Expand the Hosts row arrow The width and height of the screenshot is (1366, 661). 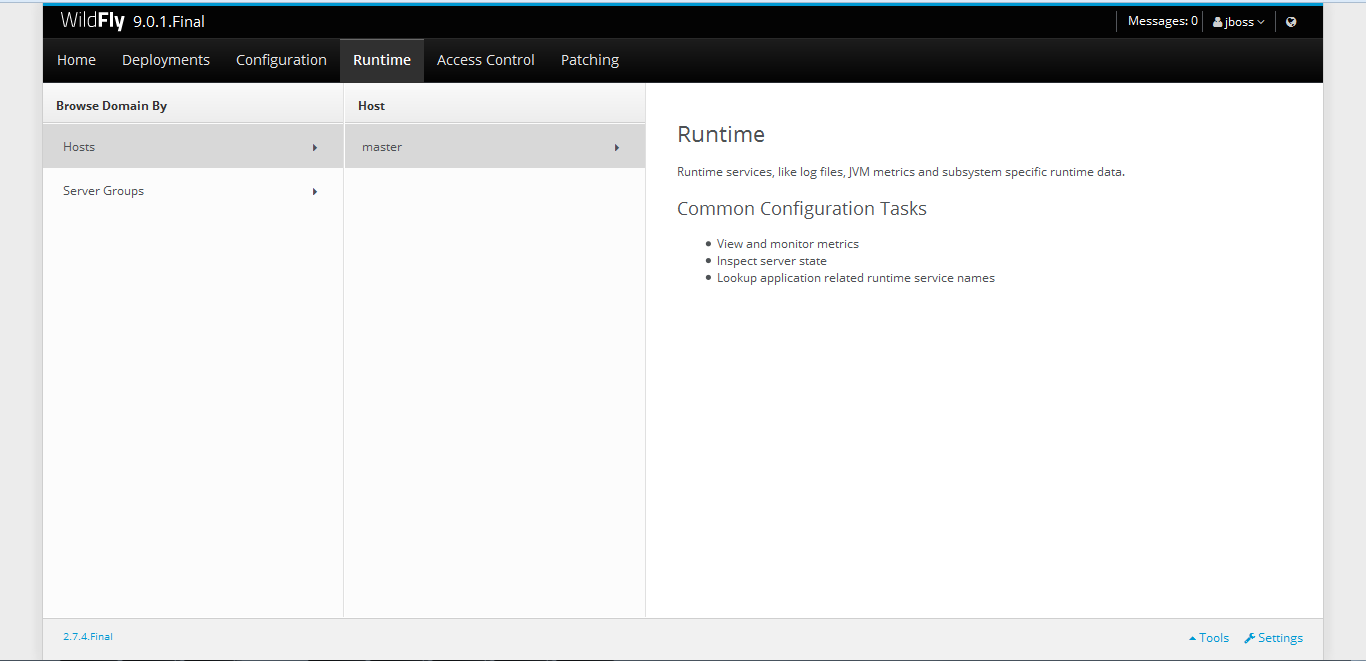coord(315,147)
